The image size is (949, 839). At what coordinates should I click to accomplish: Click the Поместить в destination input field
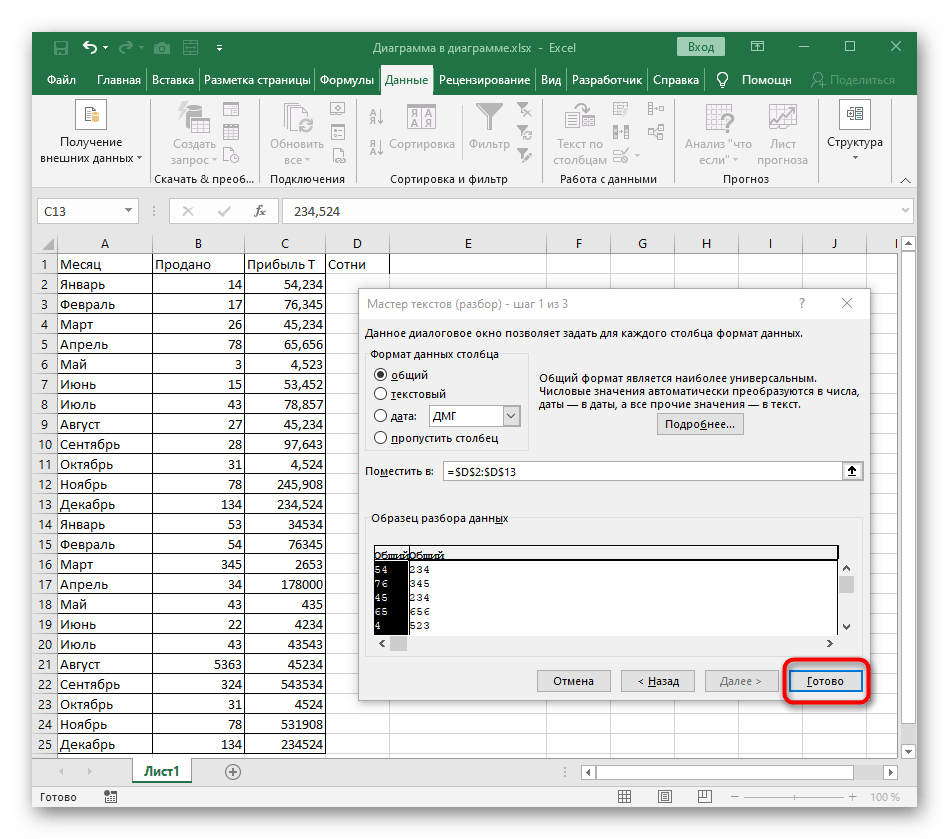pos(640,470)
